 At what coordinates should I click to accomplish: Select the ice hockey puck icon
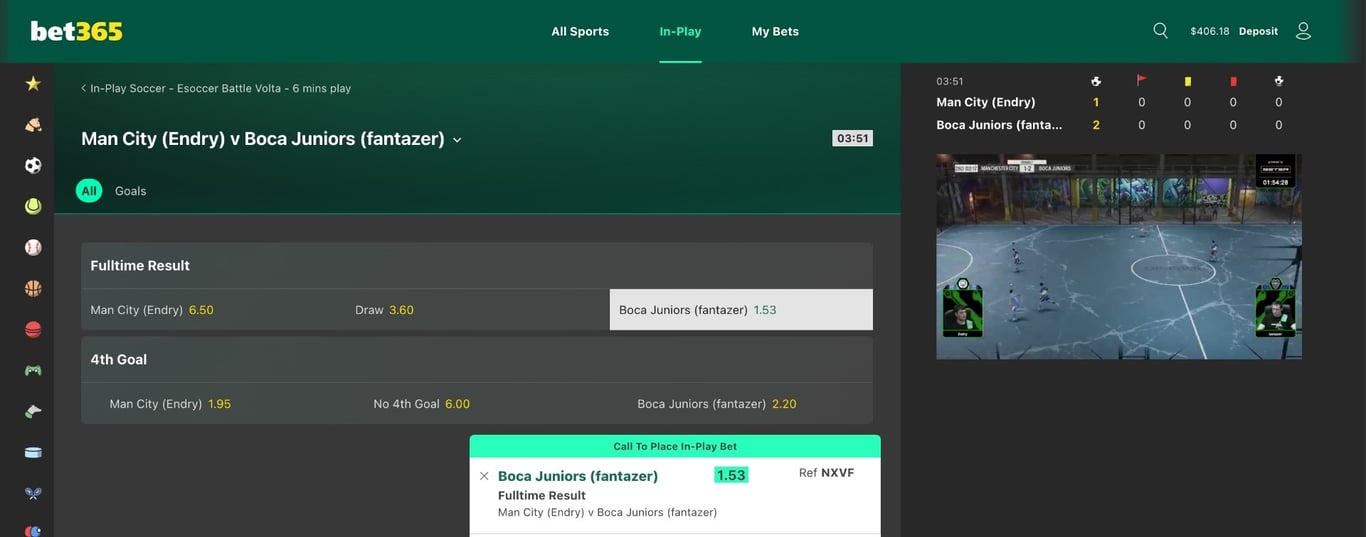33,452
